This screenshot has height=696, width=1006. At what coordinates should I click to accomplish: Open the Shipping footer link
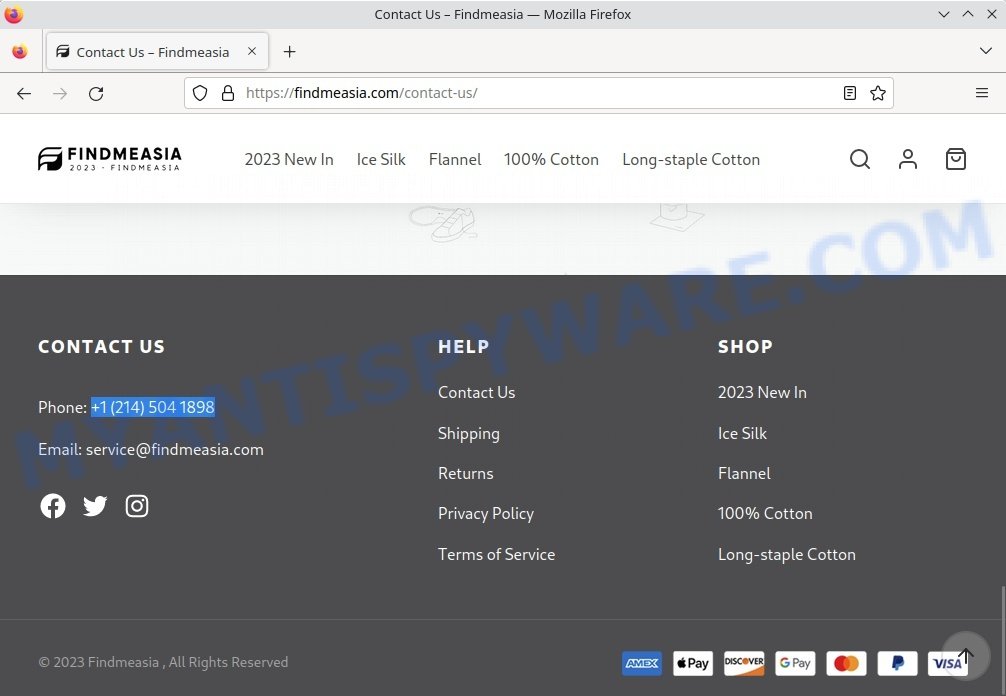(469, 434)
